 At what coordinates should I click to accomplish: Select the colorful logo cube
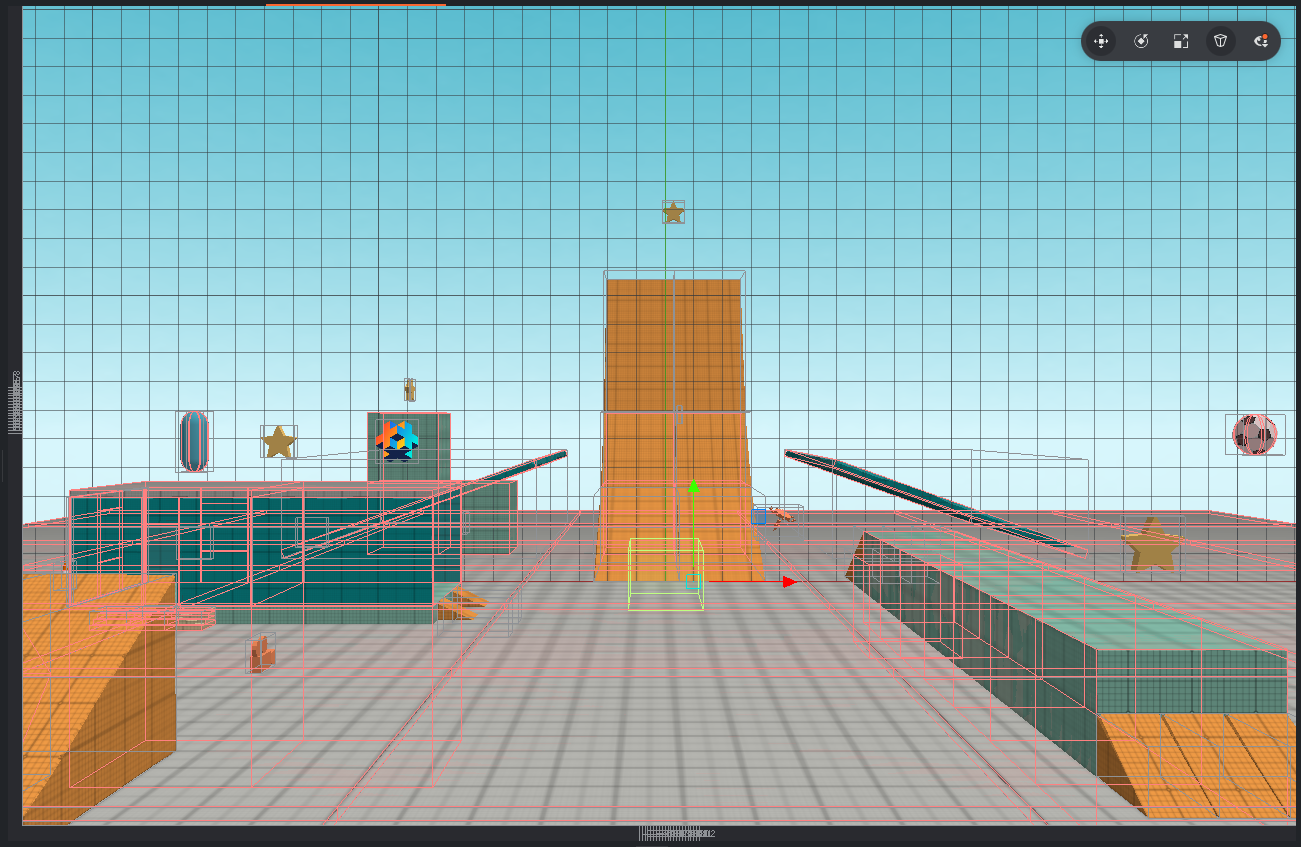coord(397,440)
